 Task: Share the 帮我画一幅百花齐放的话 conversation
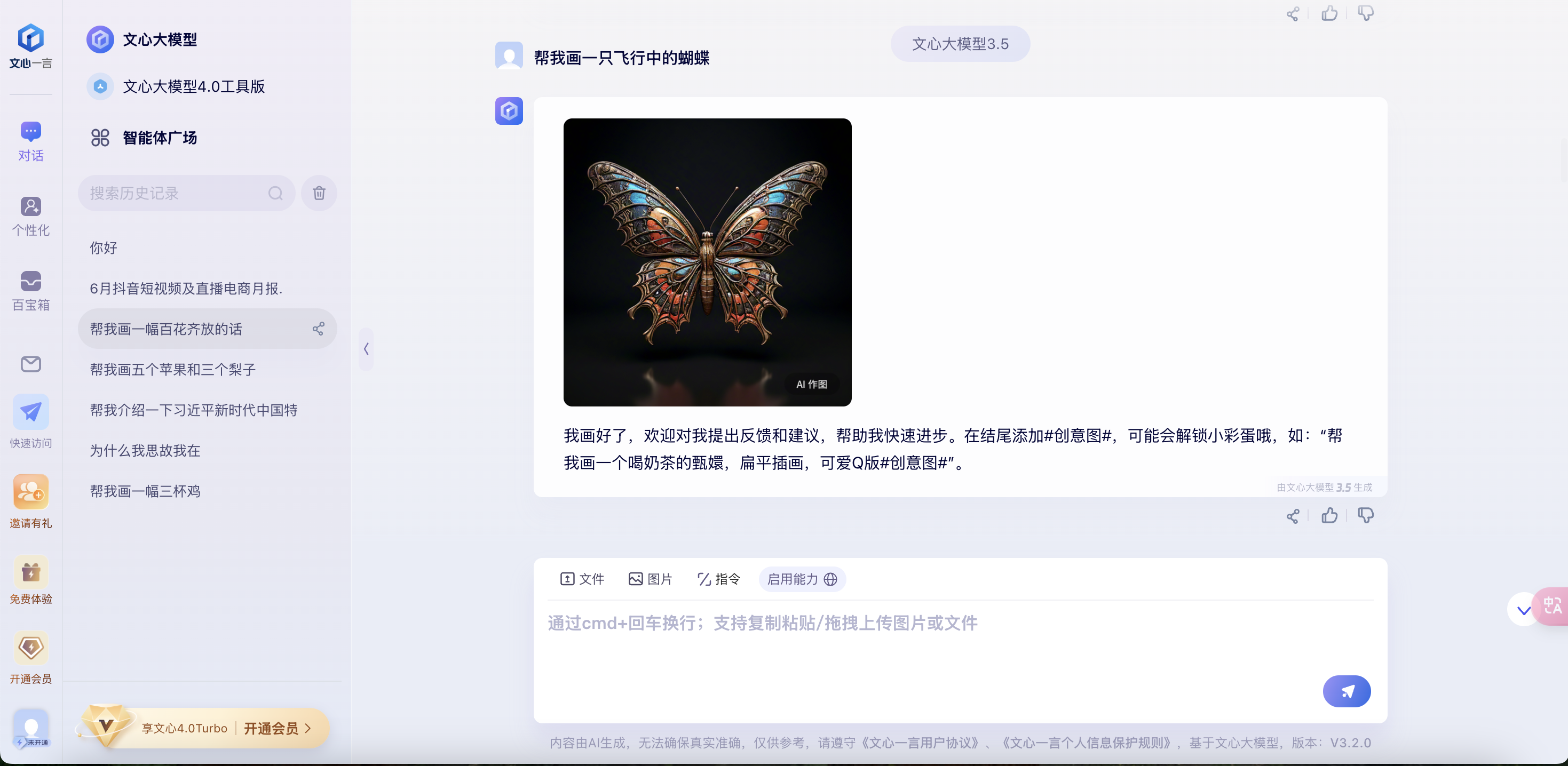tap(318, 329)
